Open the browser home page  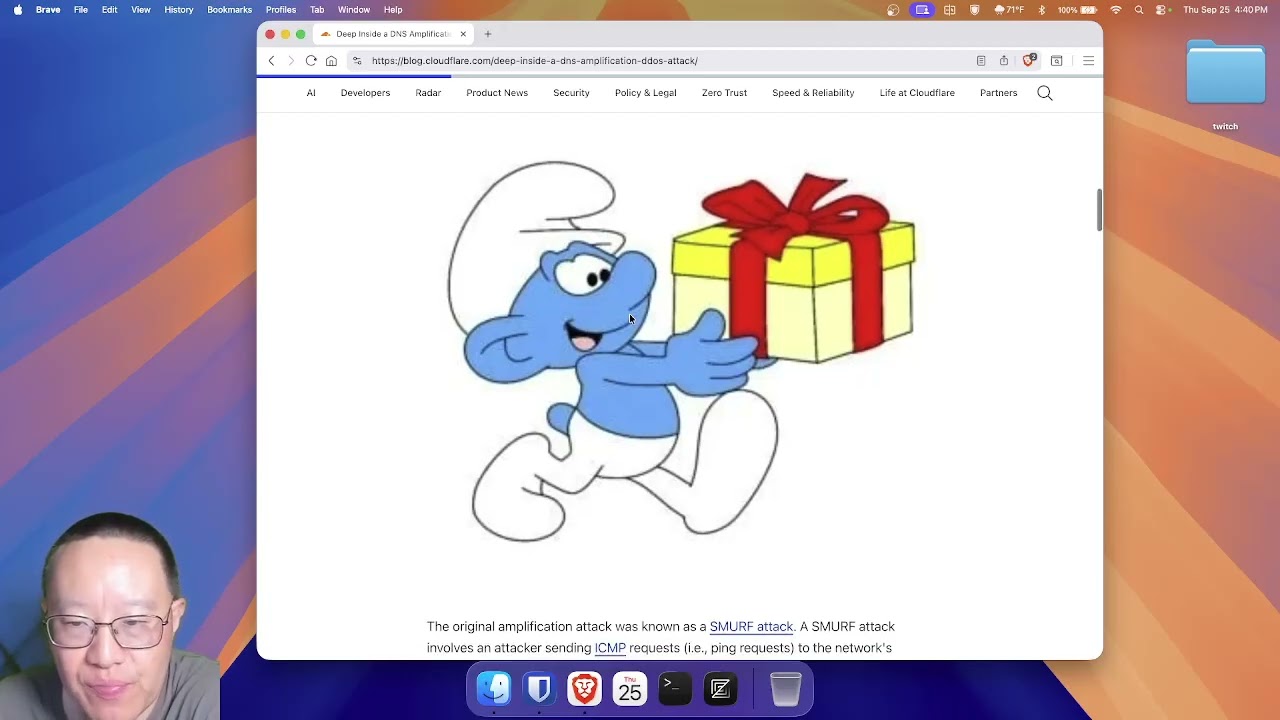(331, 61)
